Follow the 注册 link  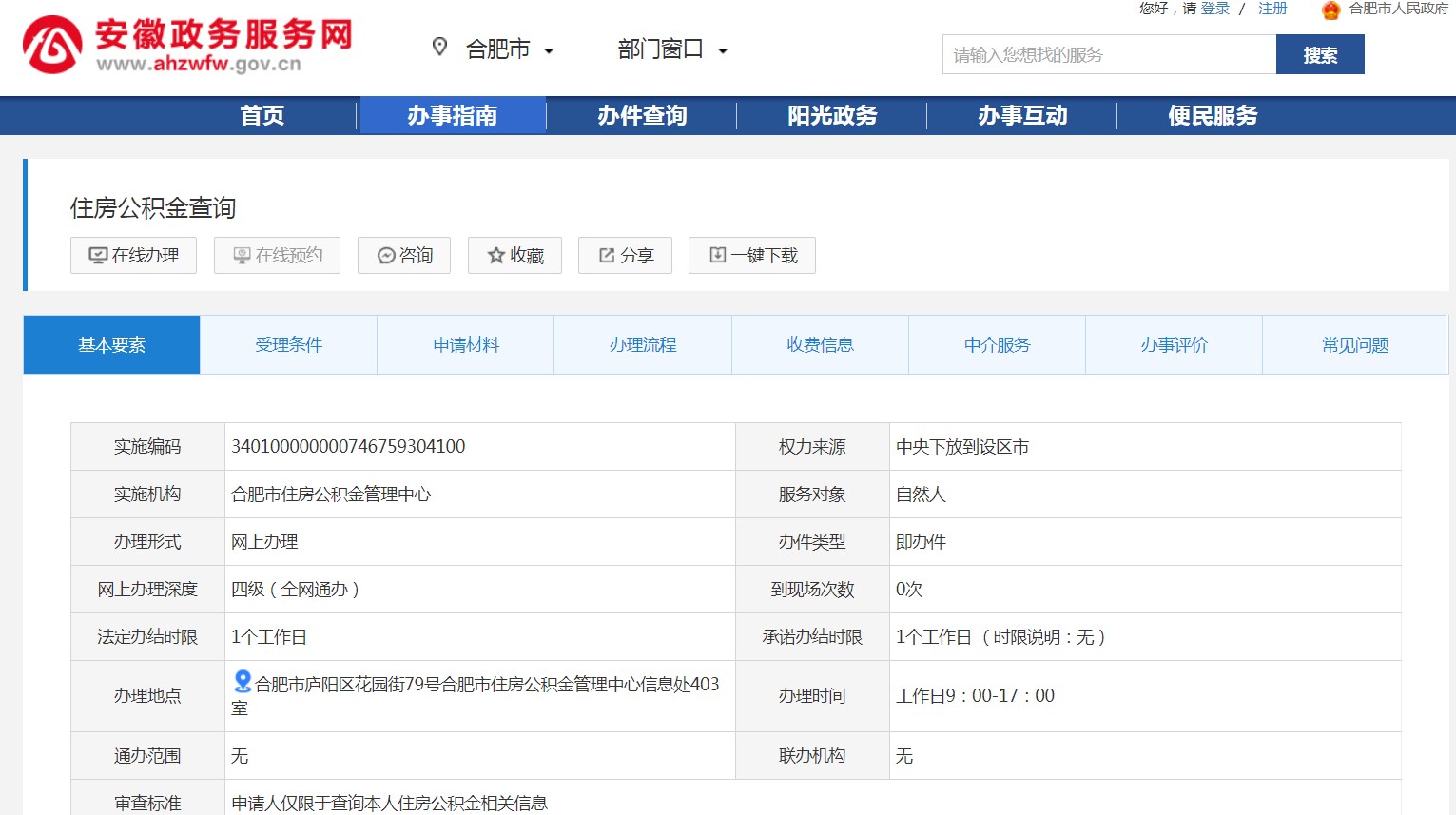pyautogui.click(x=1272, y=9)
